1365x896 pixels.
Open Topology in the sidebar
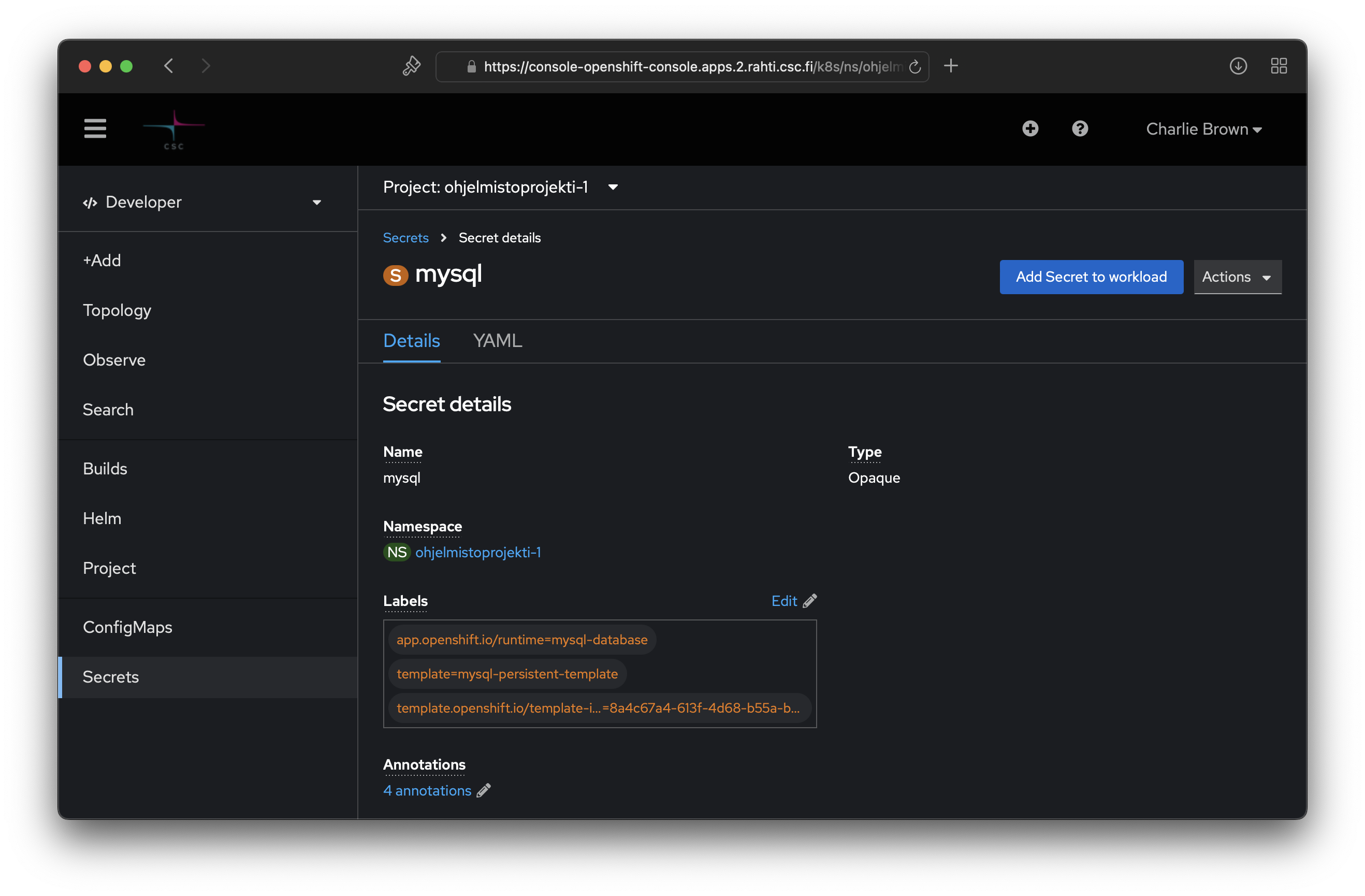coord(117,310)
